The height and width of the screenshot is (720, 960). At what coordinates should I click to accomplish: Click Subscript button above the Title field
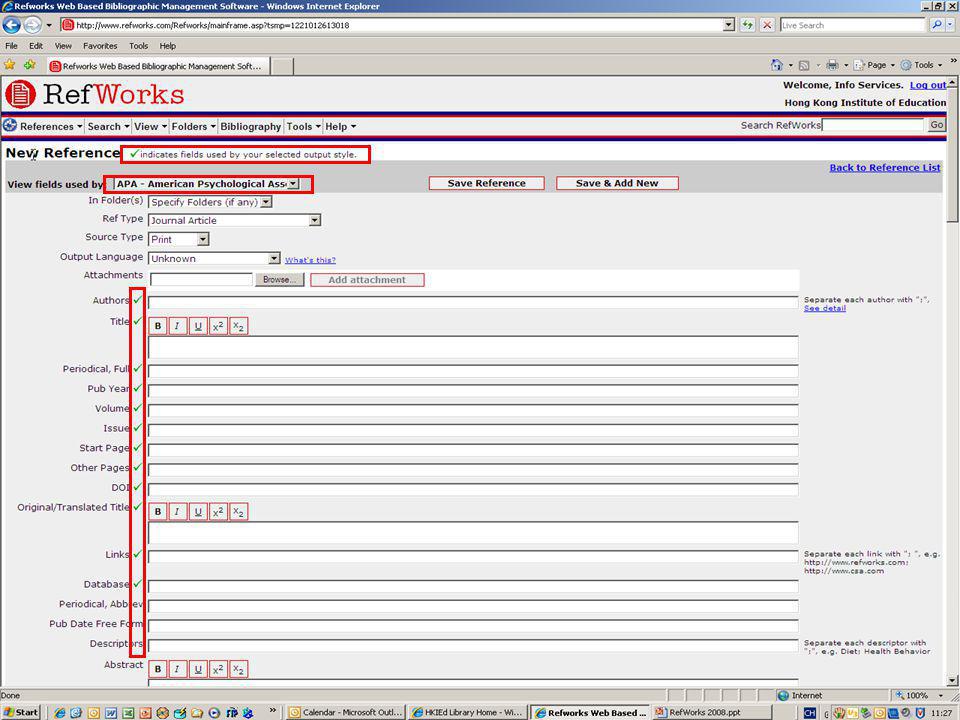pyautogui.click(x=238, y=326)
